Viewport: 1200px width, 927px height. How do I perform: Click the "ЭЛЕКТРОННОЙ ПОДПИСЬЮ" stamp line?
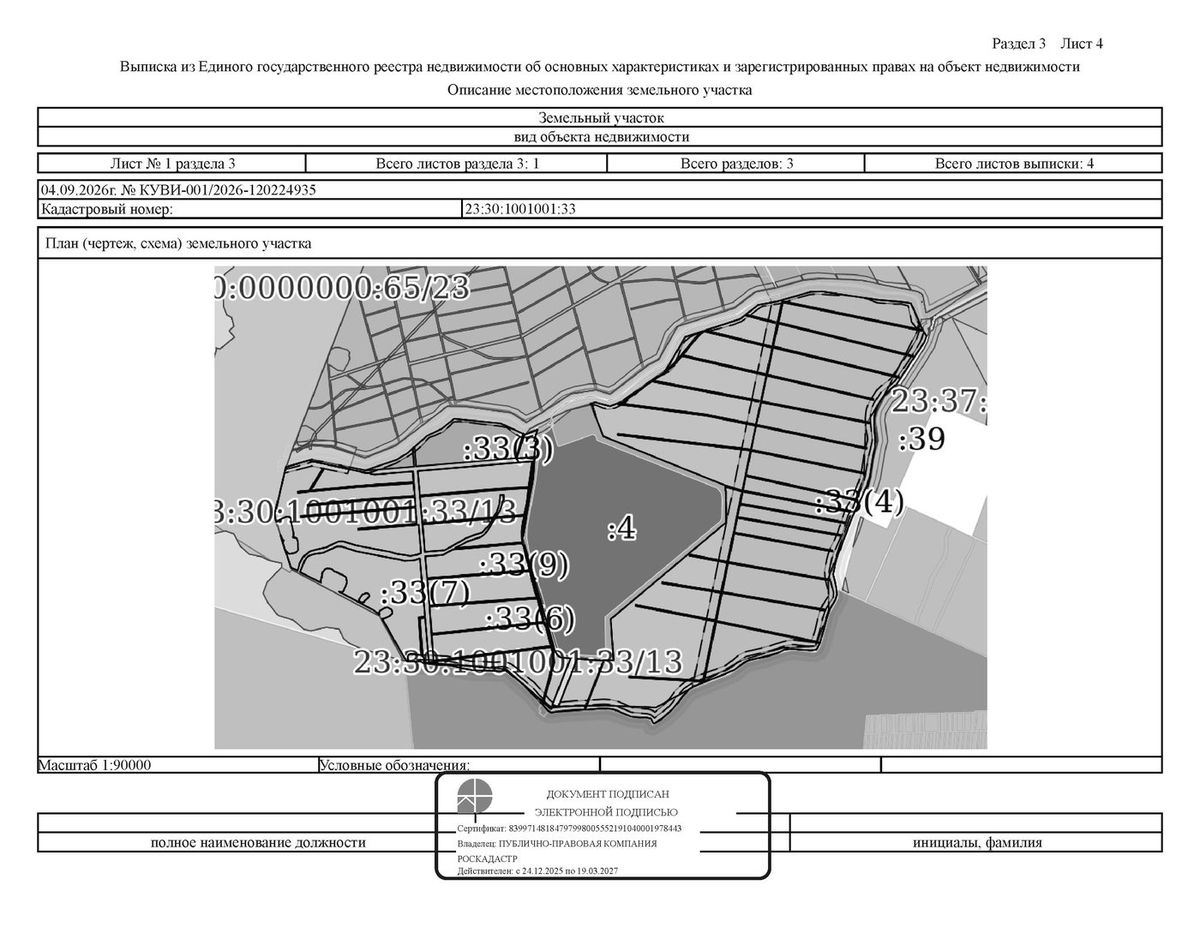(606, 812)
